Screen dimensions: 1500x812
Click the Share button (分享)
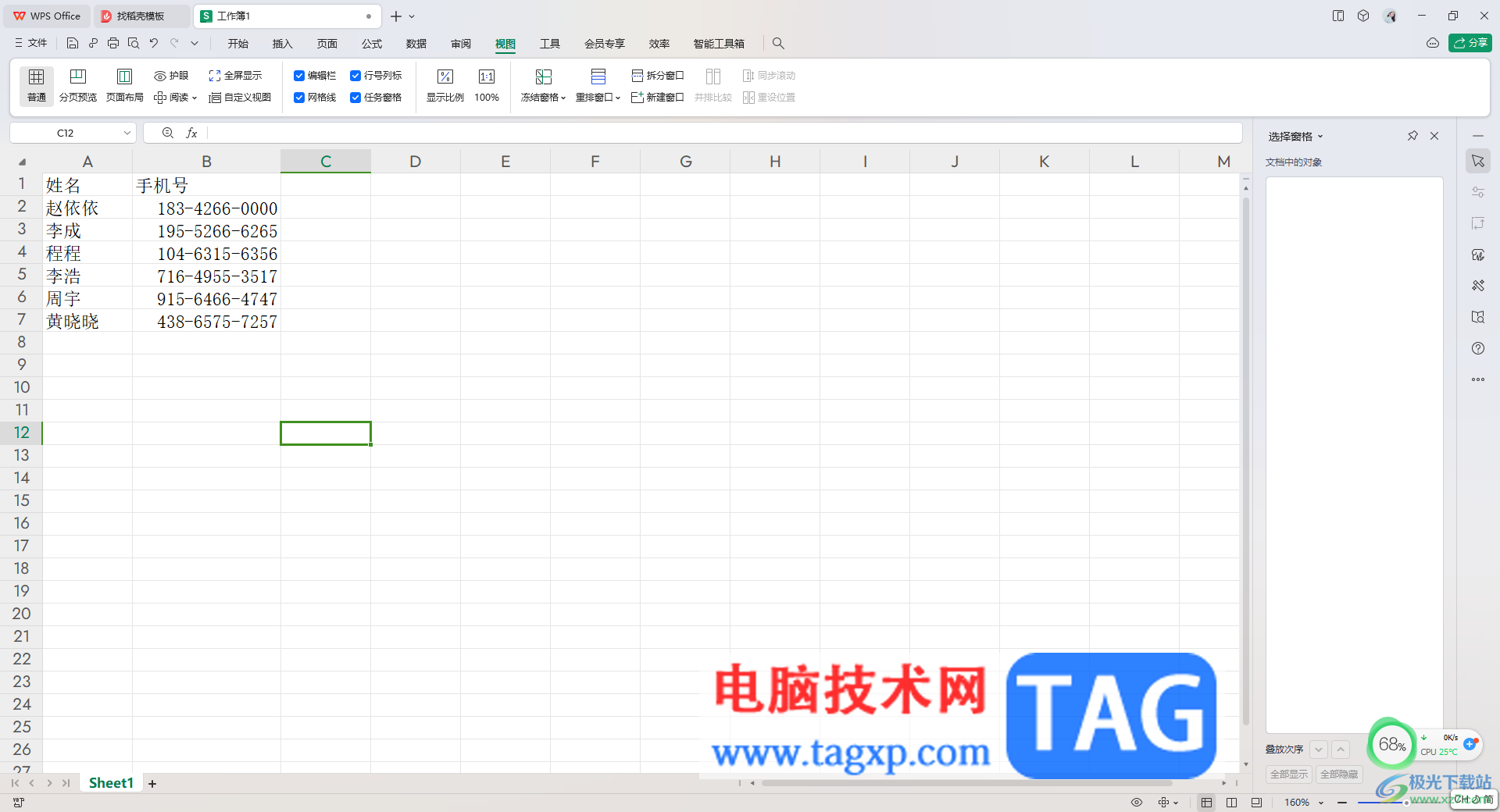[1470, 43]
